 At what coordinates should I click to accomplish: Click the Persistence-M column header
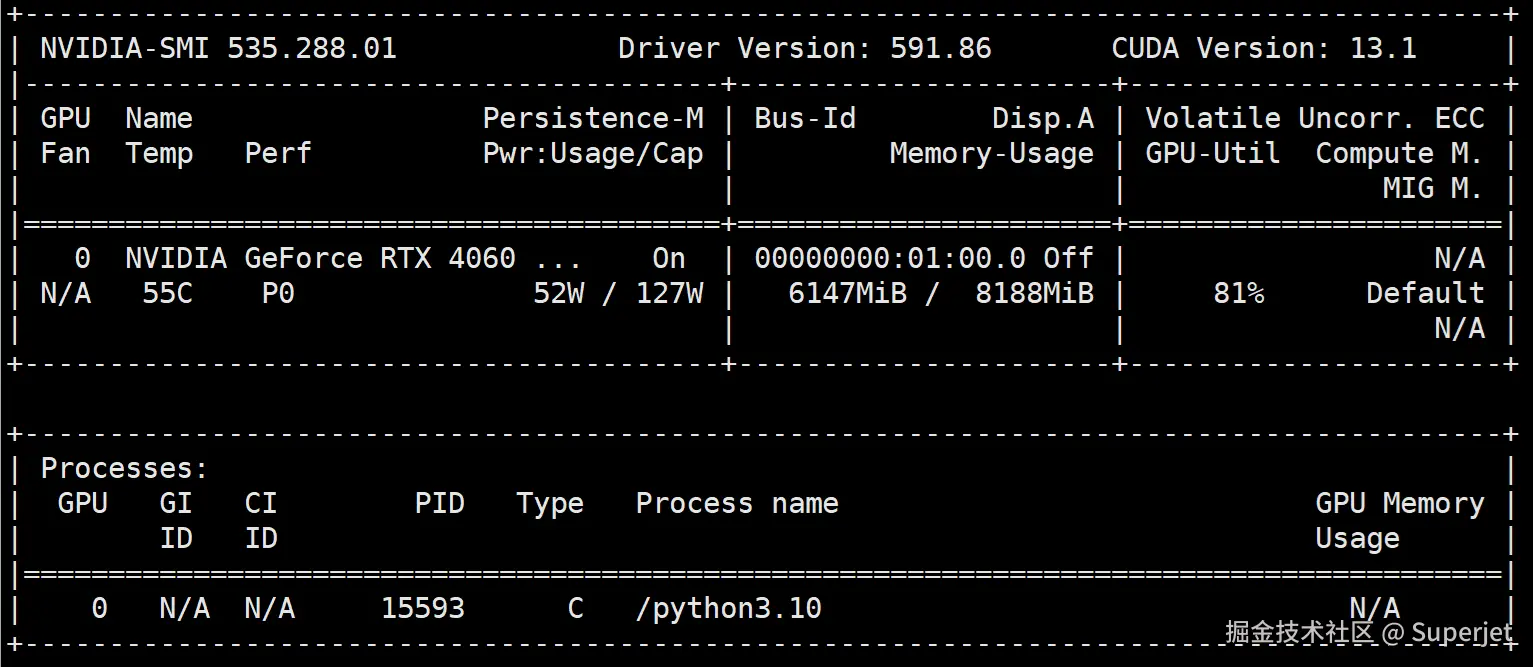(x=593, y=118)
